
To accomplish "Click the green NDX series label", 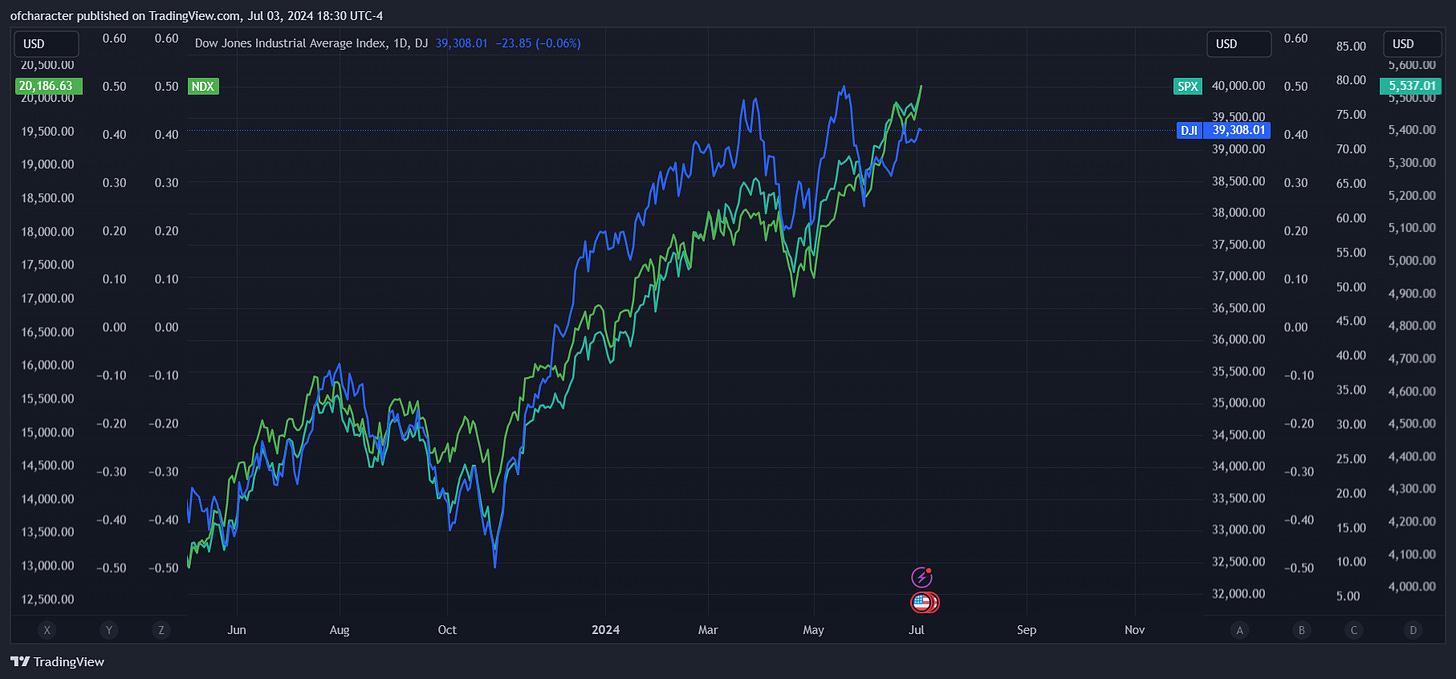I will (203, 87).
